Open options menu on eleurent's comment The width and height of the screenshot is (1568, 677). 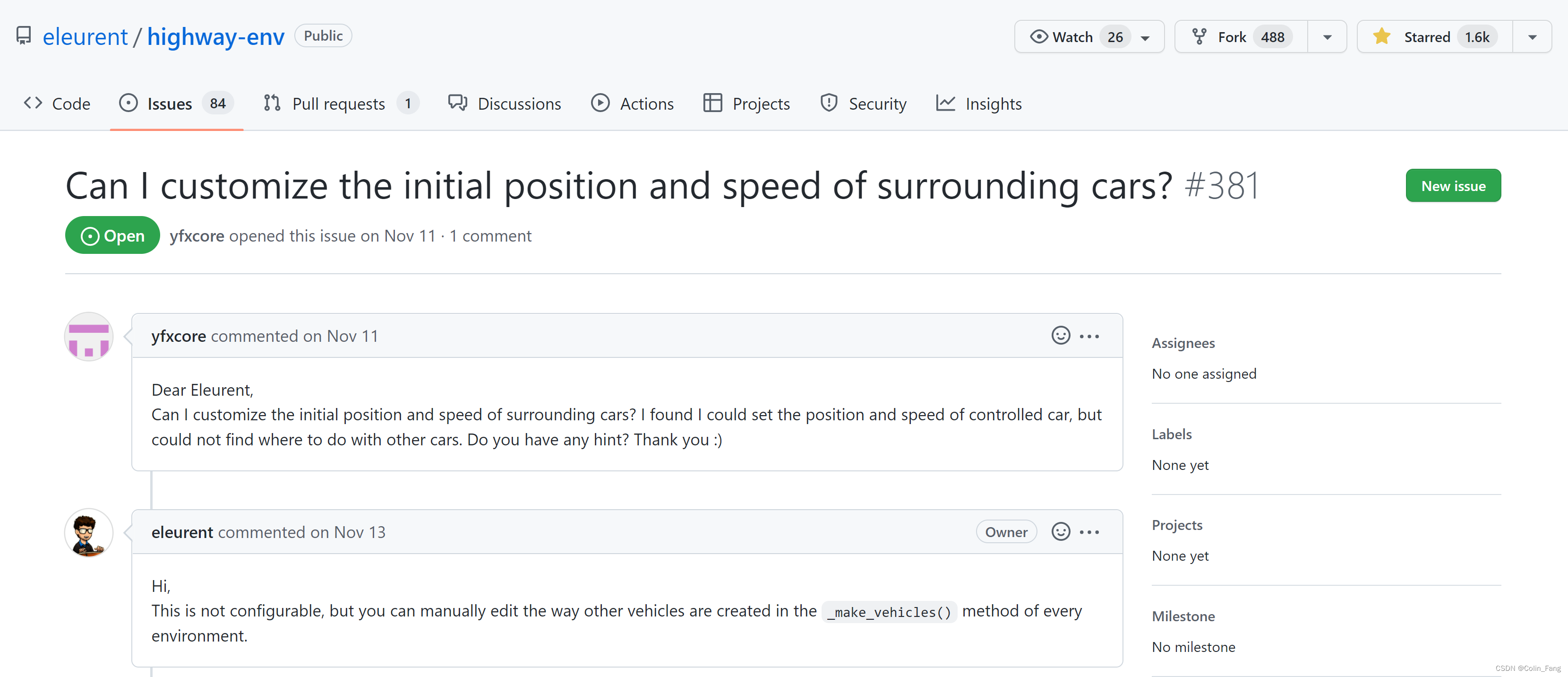(x=1089, y=533)
